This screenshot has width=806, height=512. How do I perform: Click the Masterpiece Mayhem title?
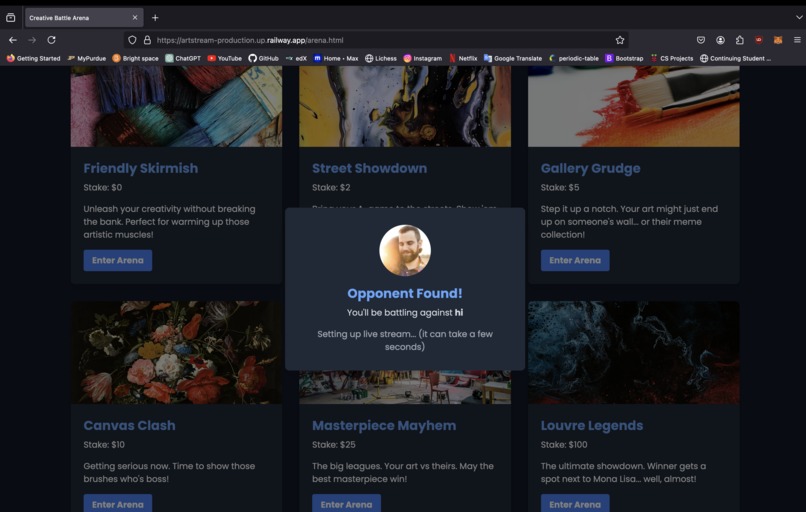tap(384, 426)
